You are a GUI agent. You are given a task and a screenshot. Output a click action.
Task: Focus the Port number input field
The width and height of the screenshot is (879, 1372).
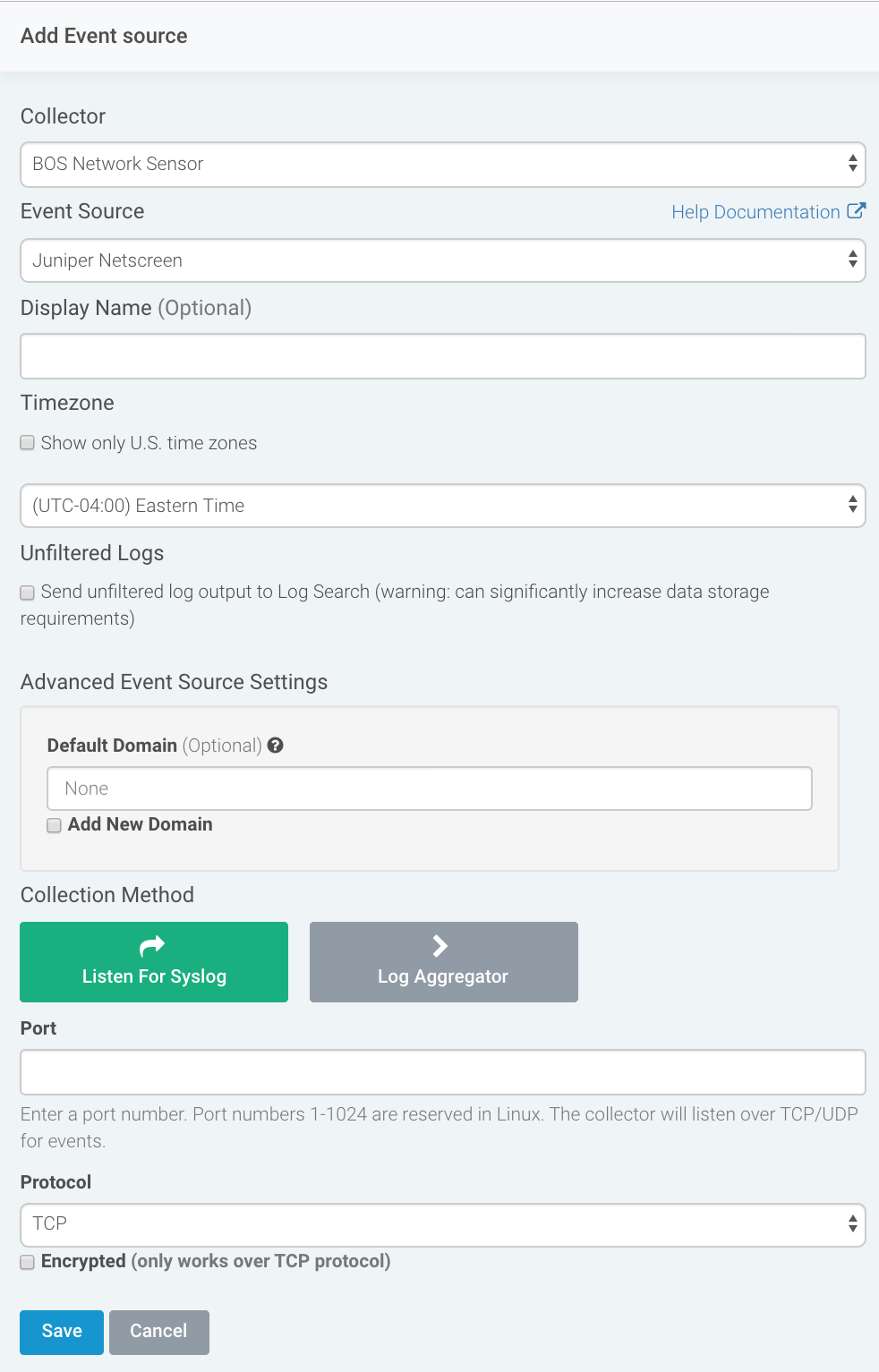pos(443,1072)
